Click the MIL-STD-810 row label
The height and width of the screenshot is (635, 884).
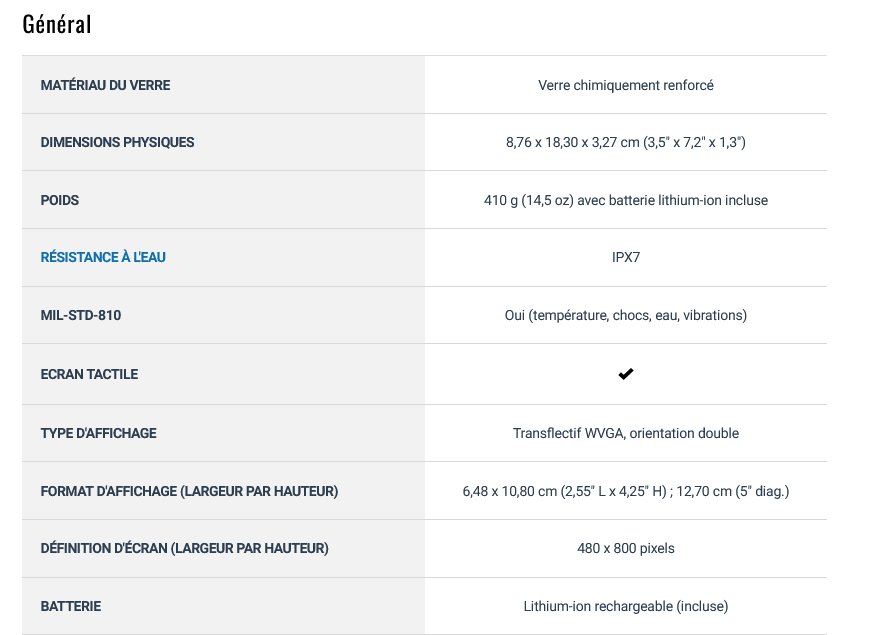(x=81, y=315)
